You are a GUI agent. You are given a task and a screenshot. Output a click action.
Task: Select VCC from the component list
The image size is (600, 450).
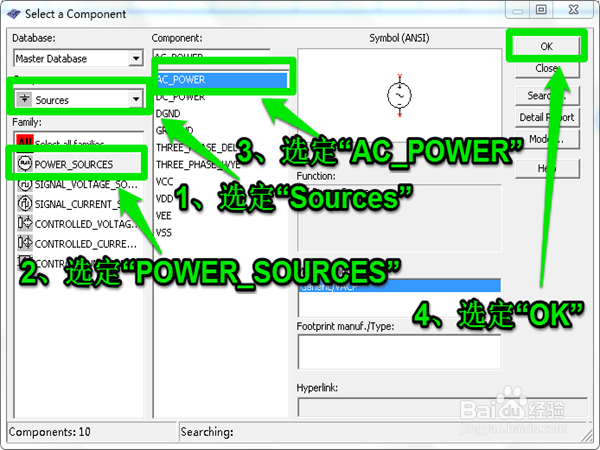pyautogui.click(x=165, y=182)
